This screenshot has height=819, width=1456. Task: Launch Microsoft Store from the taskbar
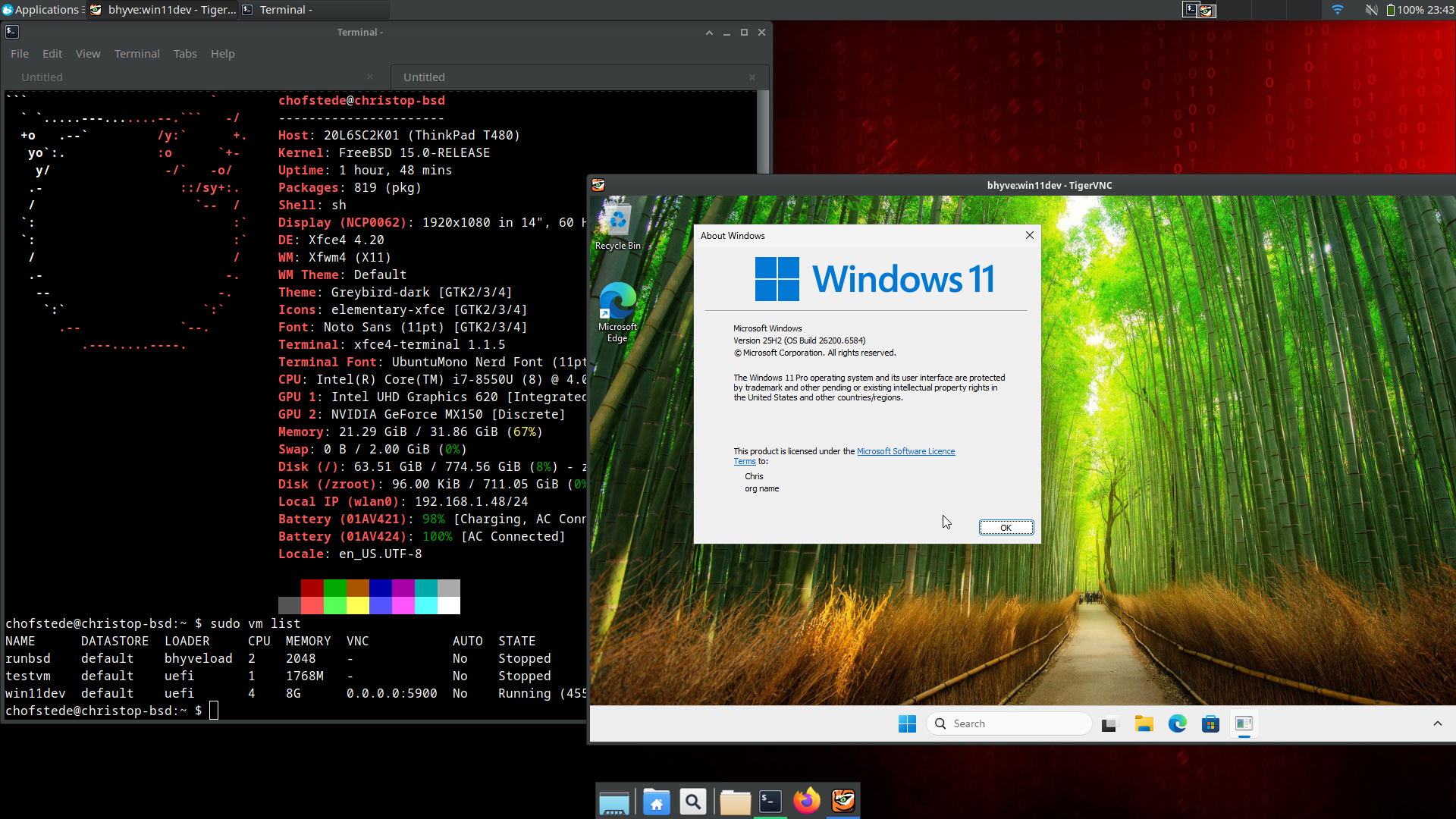click(x=1210, y=723)
